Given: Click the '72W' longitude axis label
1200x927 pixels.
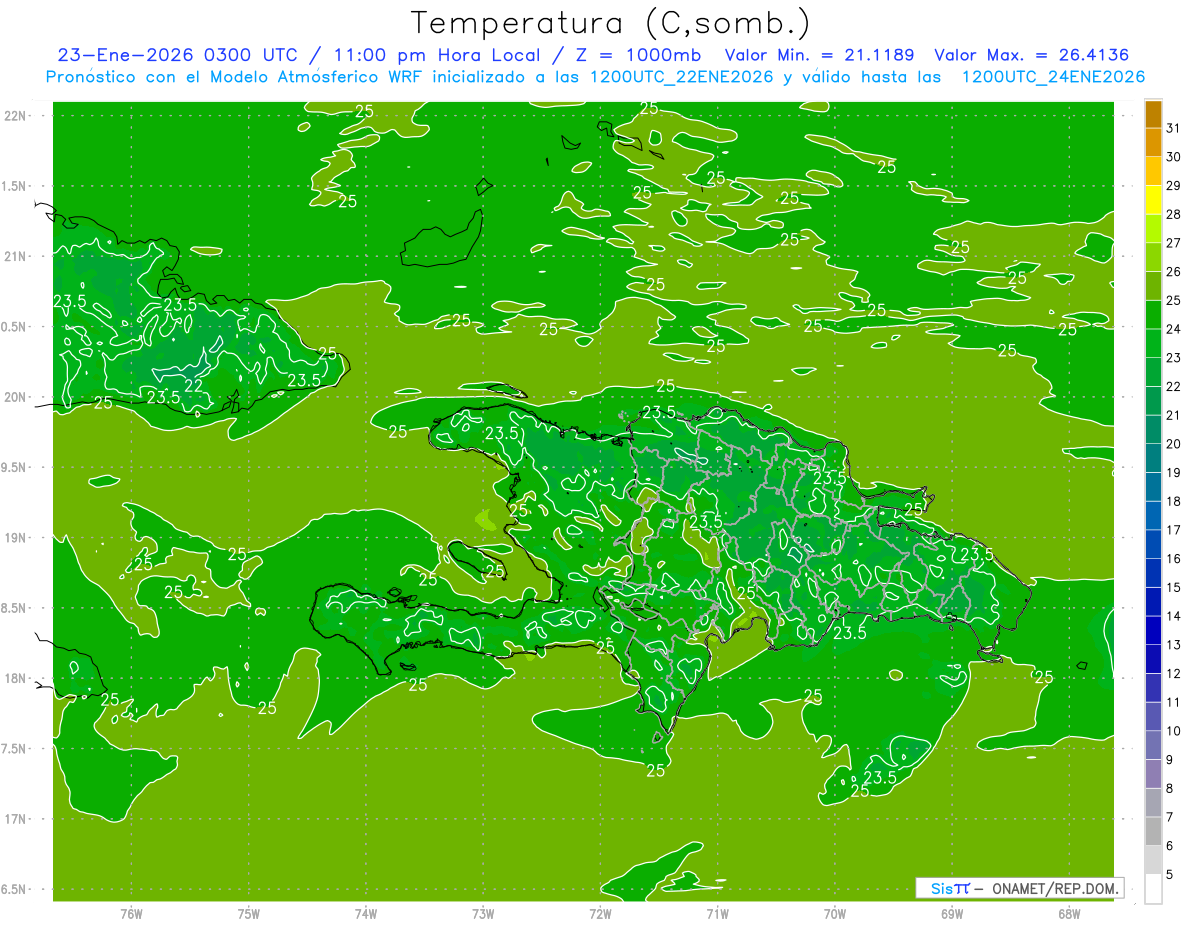Looking at the screenshot, I should pyautogui.click(x=600, y=914).
